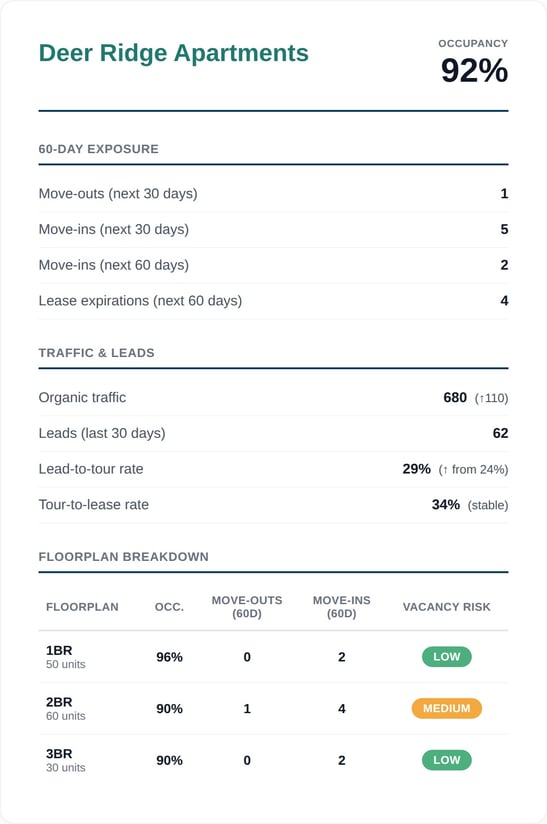Select the 3BR floorplan row label
This screenshot has height=824, width=547.
pos(66,760)
